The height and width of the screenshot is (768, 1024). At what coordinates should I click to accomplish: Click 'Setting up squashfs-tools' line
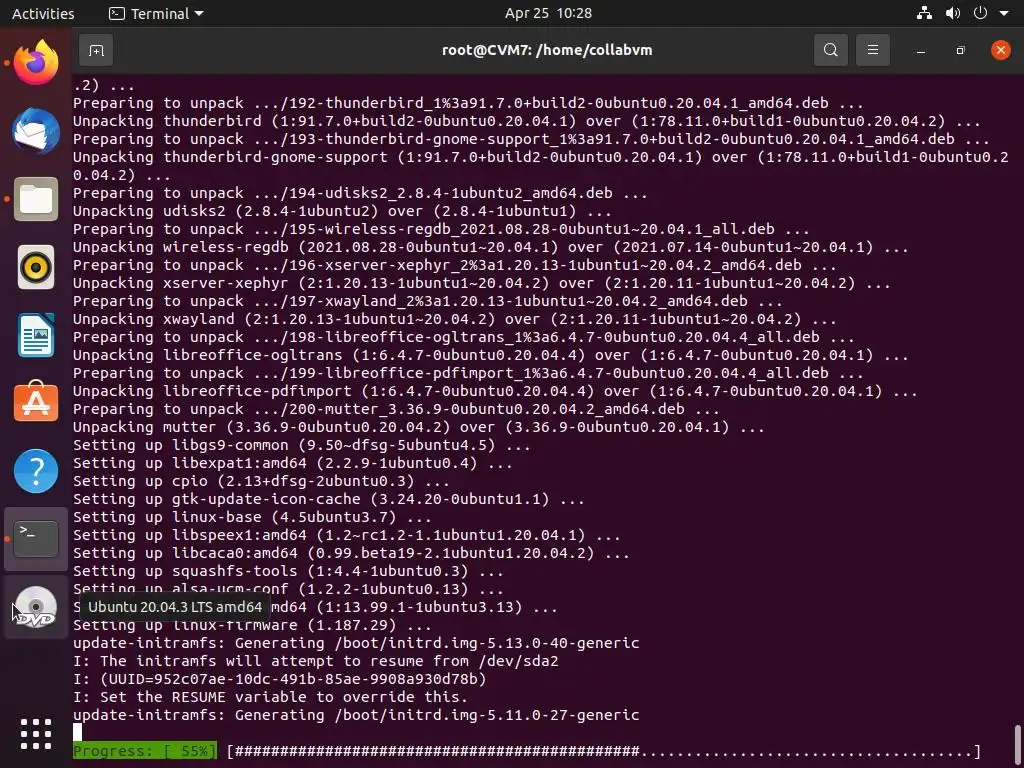(x=288, y=571)
